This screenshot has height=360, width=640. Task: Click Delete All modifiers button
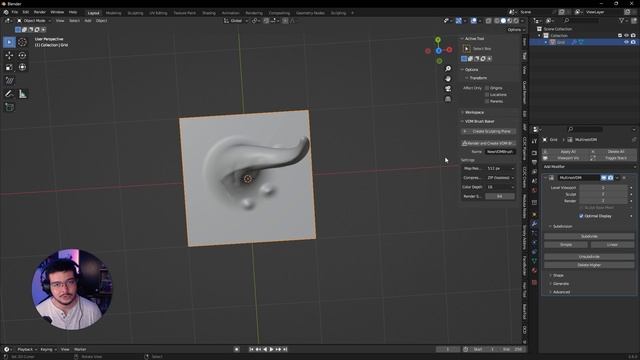tap(613, 151)
